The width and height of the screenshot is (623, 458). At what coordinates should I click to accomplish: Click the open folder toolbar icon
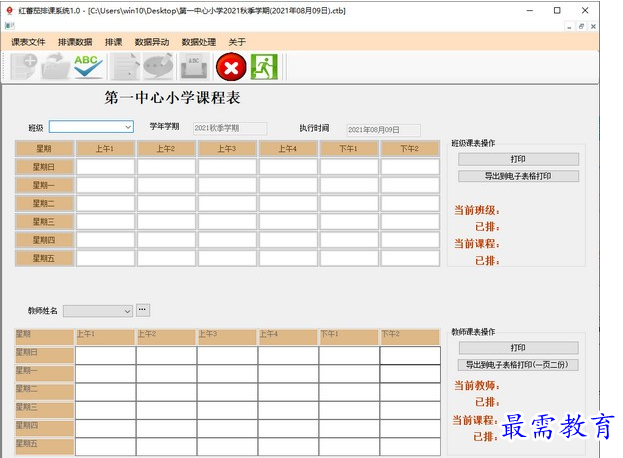[56, 66]
